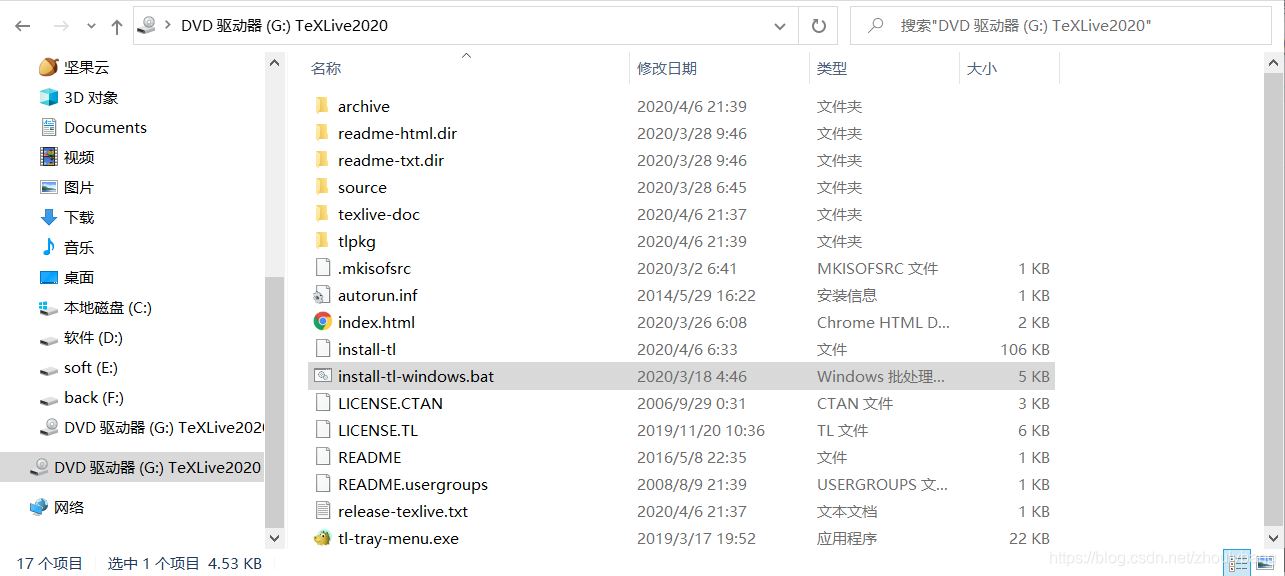1285x576 pixels.
Task: Select the LICENSE.CTAN file icon
Action: pyautogui.click(x=322, y=403)
